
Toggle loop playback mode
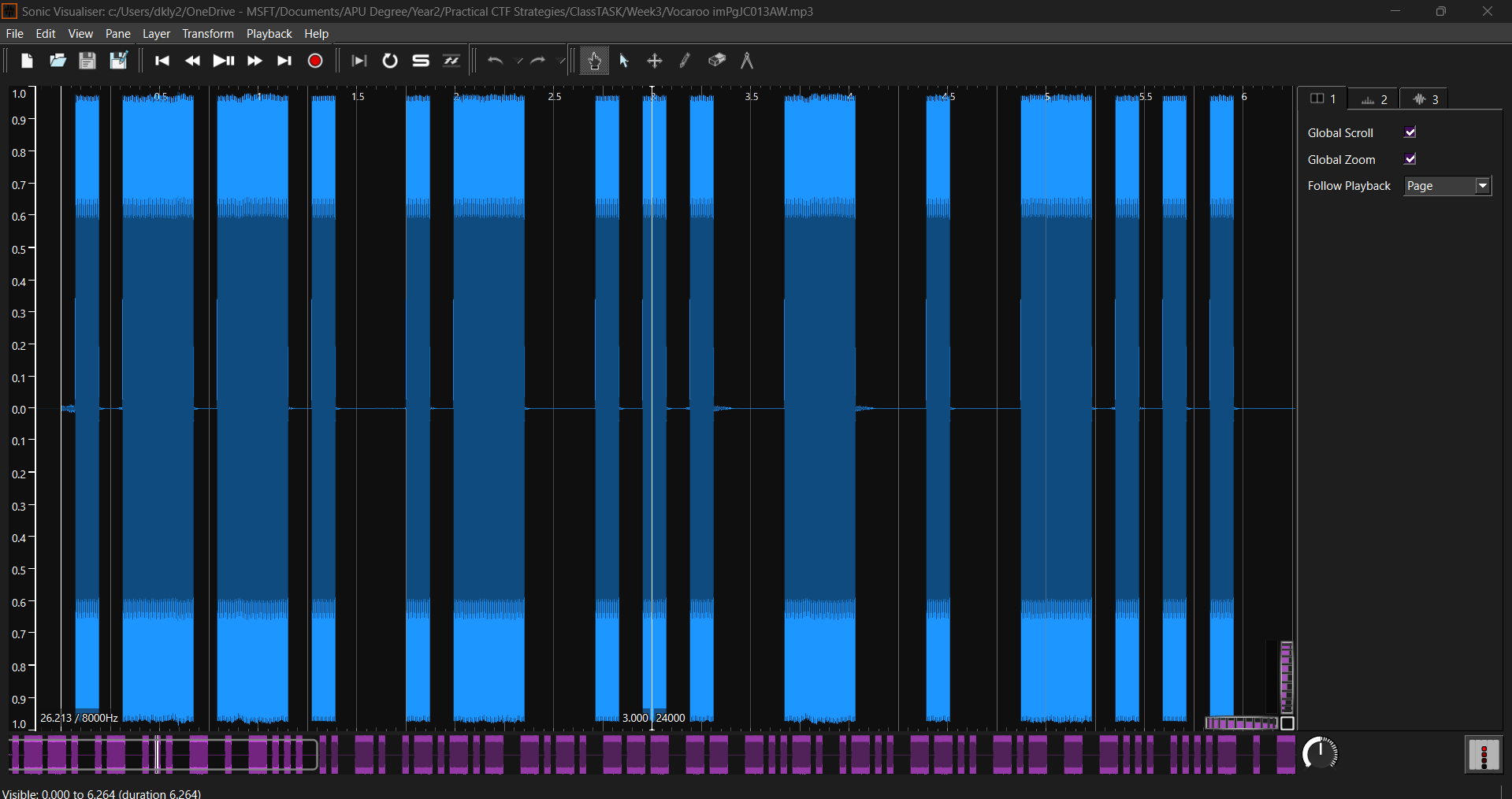pyautogui.click(x=389, y=61)
